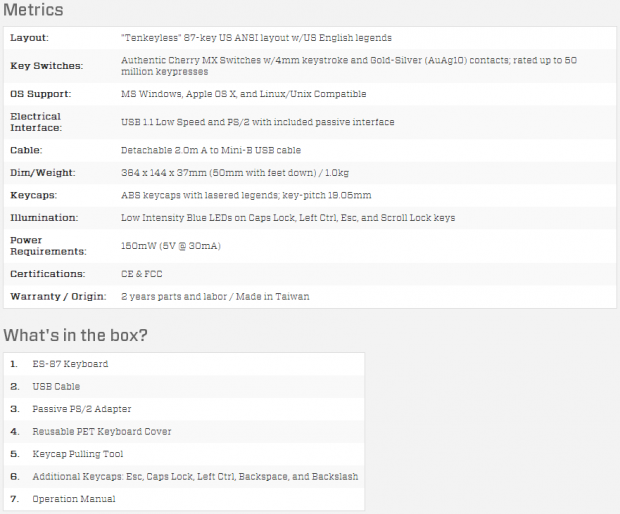Click the 'USB Cable' list item

point(56,387)
